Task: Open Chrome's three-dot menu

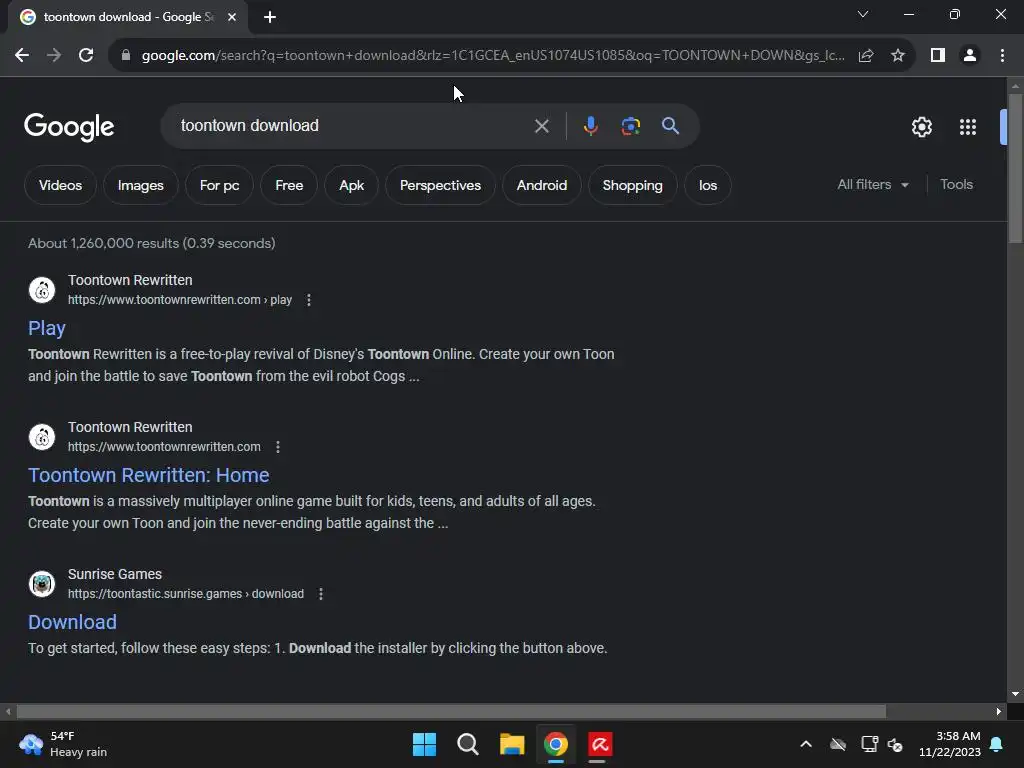Action: coord(1002,56)
